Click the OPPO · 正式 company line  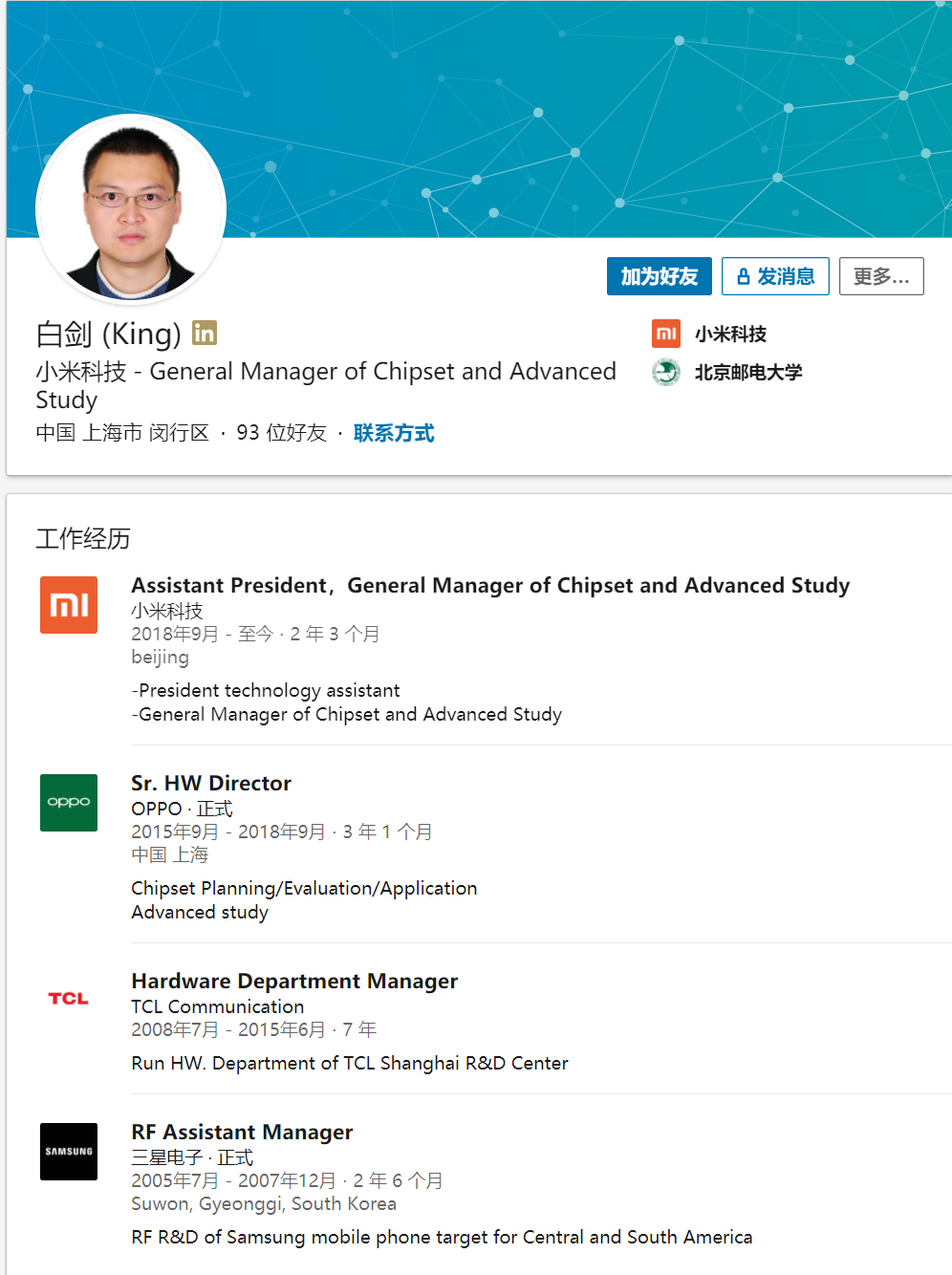[182, 809]
